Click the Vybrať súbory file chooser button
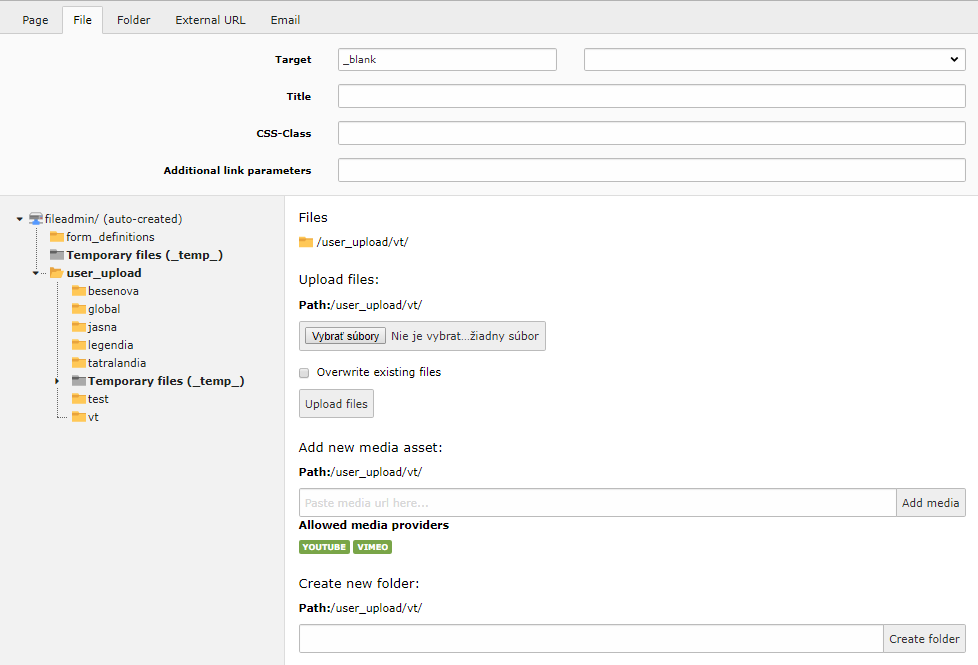Screen dimensions: 978x665 pyautogui.click(x=345, y=336)
